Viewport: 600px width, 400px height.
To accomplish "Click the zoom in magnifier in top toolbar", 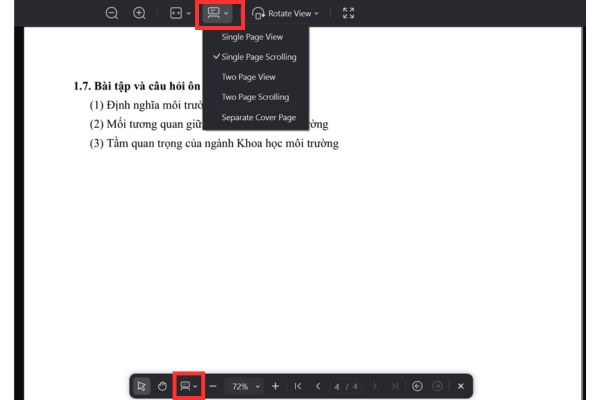I will tap(139, 13).
